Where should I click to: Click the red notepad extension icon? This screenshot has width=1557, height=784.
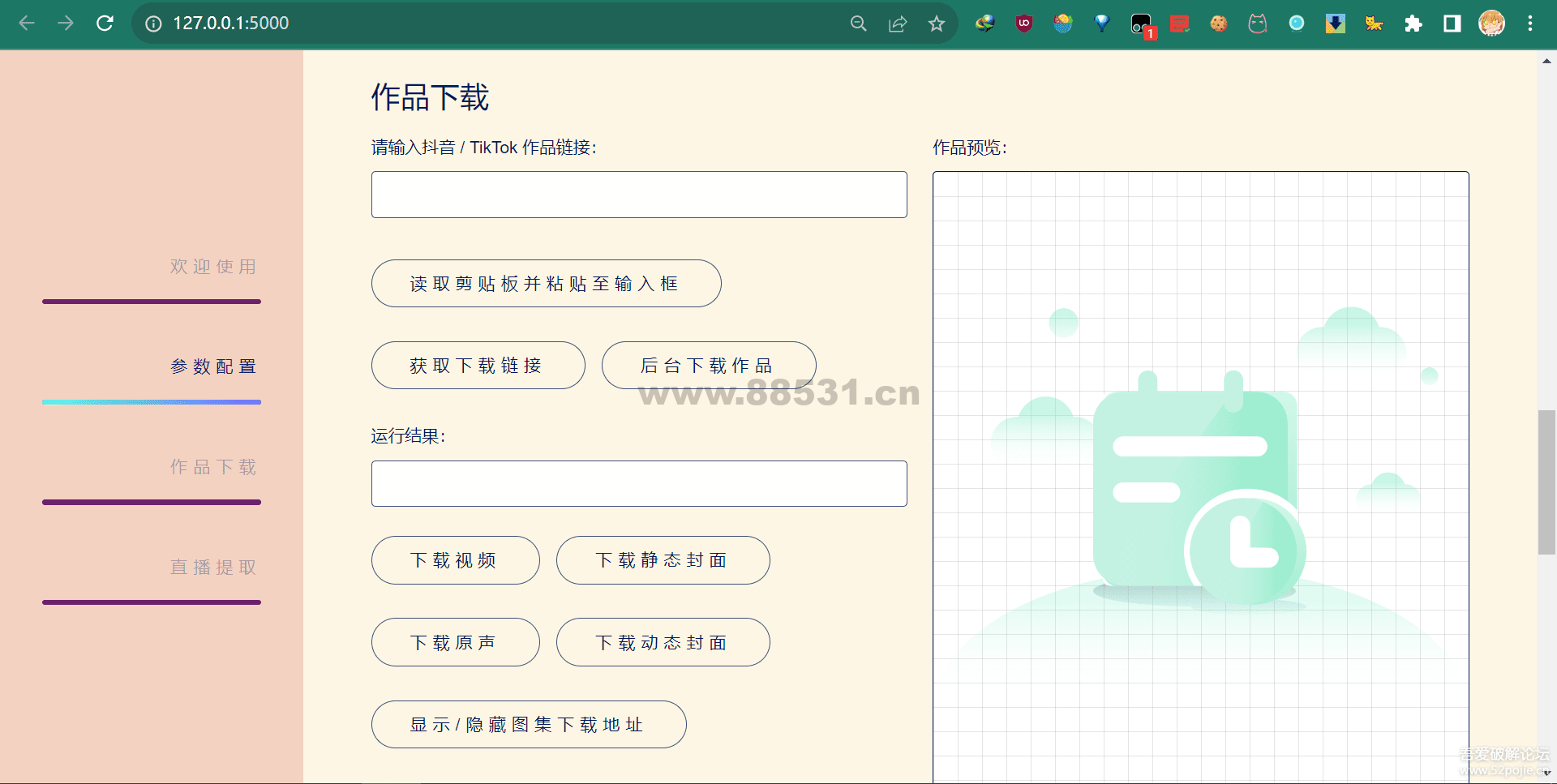[x=1180, y=24]
